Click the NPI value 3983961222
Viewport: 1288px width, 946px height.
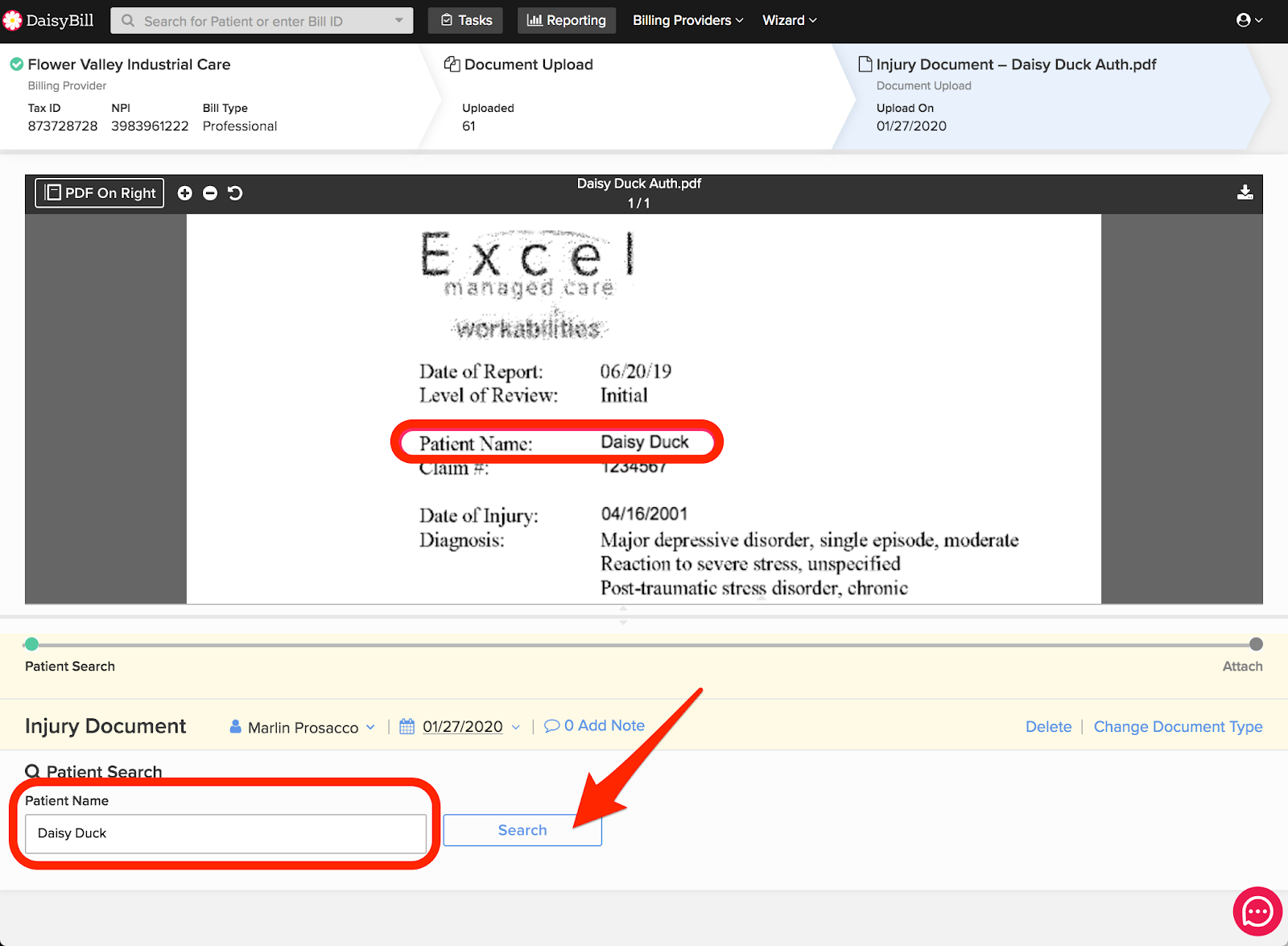pyautogui.click(x=150, y=126)
